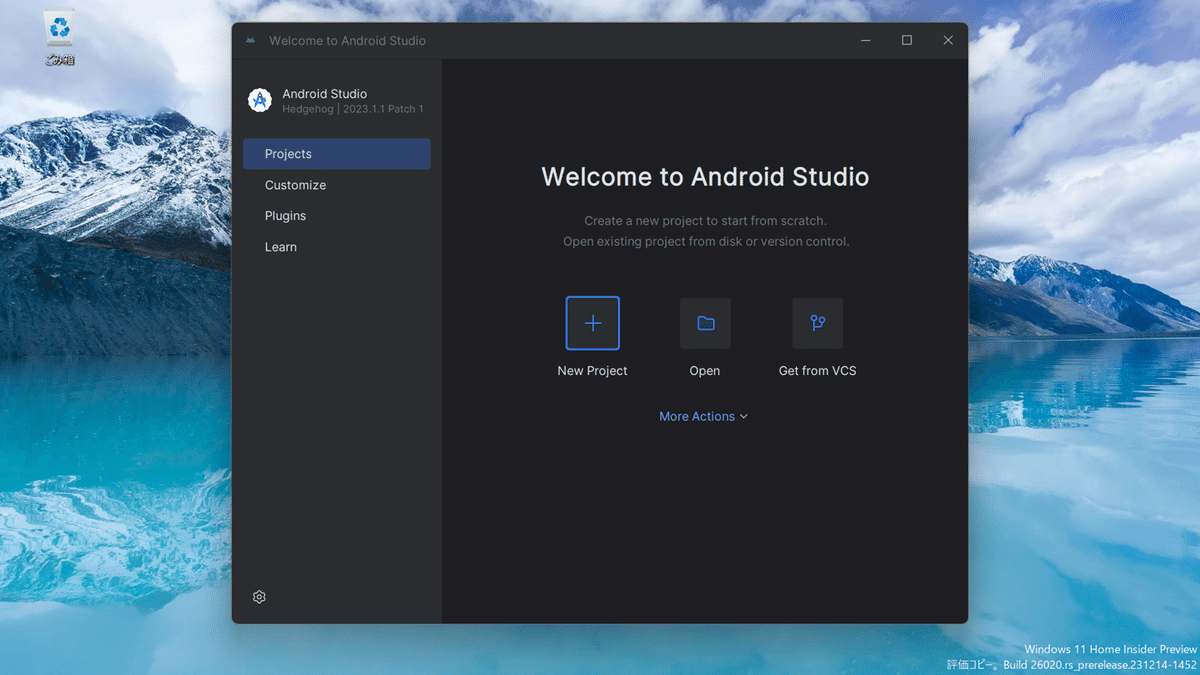Click the Get from VCS label
Image resolution: width=1200 pixels, height=675 pixels.
point(818,371)
